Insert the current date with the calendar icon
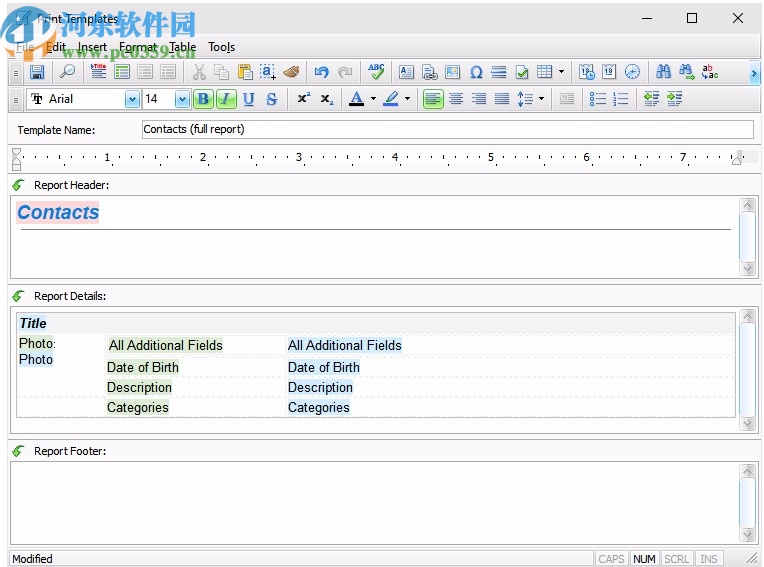764x567 pixels. click(x=609, y=73)
